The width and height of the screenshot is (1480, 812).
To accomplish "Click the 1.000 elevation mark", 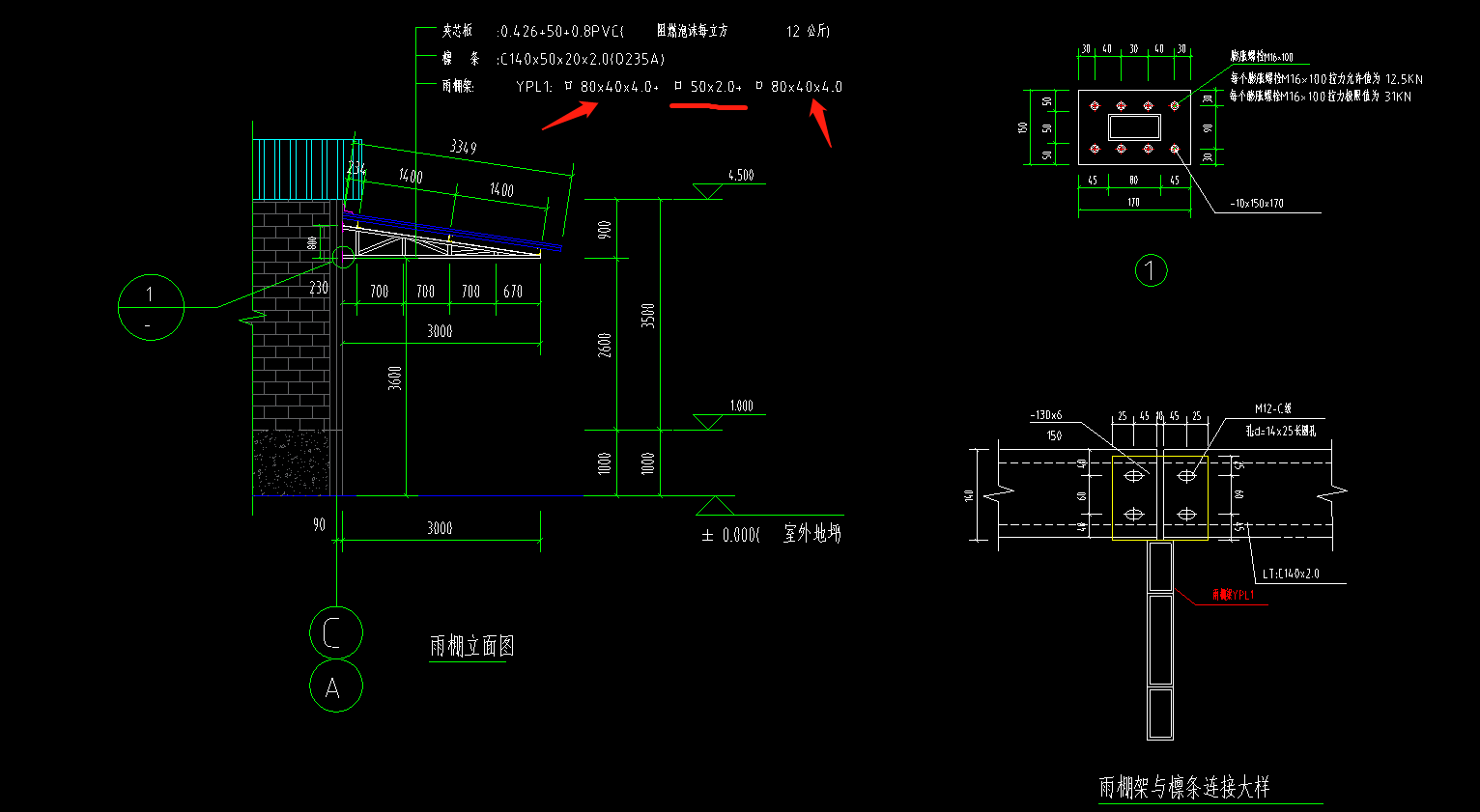I will pyautogui.click(x=741, y=406).
